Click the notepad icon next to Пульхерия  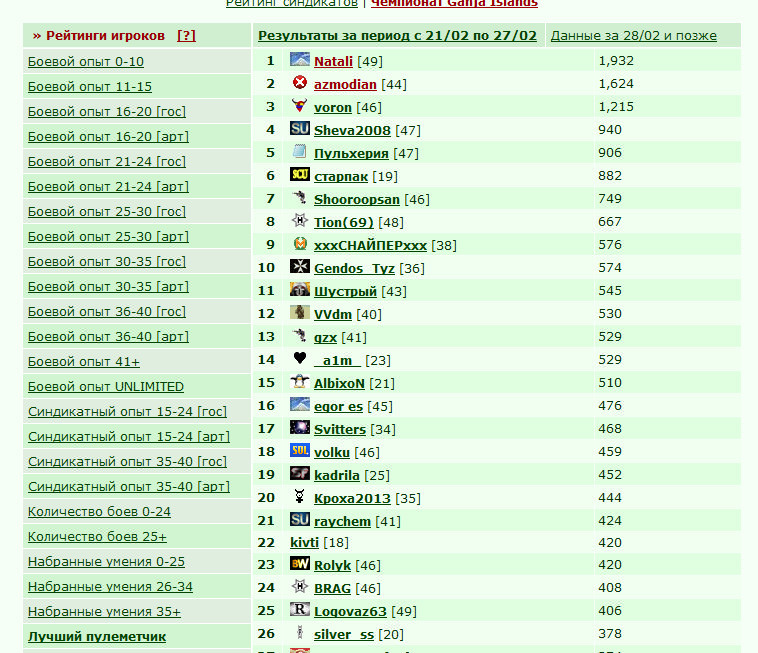coord(300,151)
